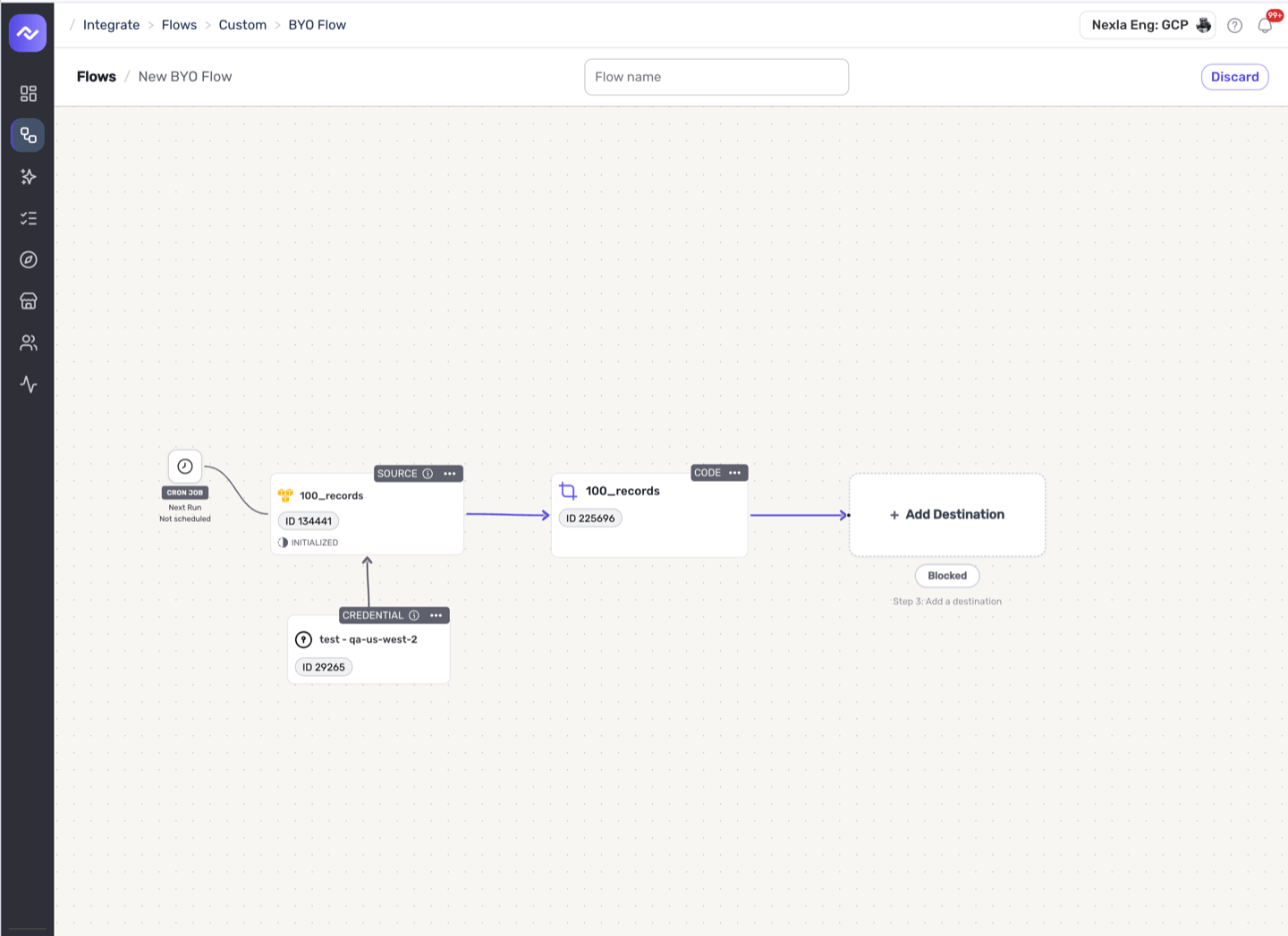Screen dimensions: 1288x936
Task: Open the Nexla Eng: GCP org selector
Action: (1148, 25)
